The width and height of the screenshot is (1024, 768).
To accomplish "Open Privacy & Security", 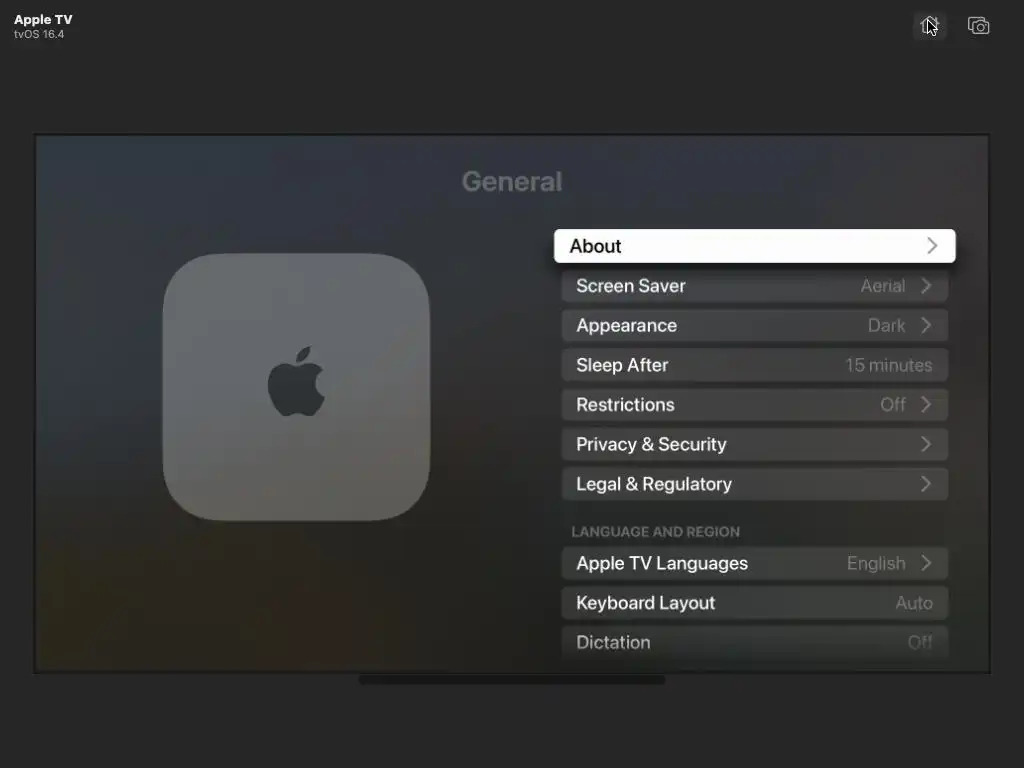I will pyautogui.click(x=754, y=445).
